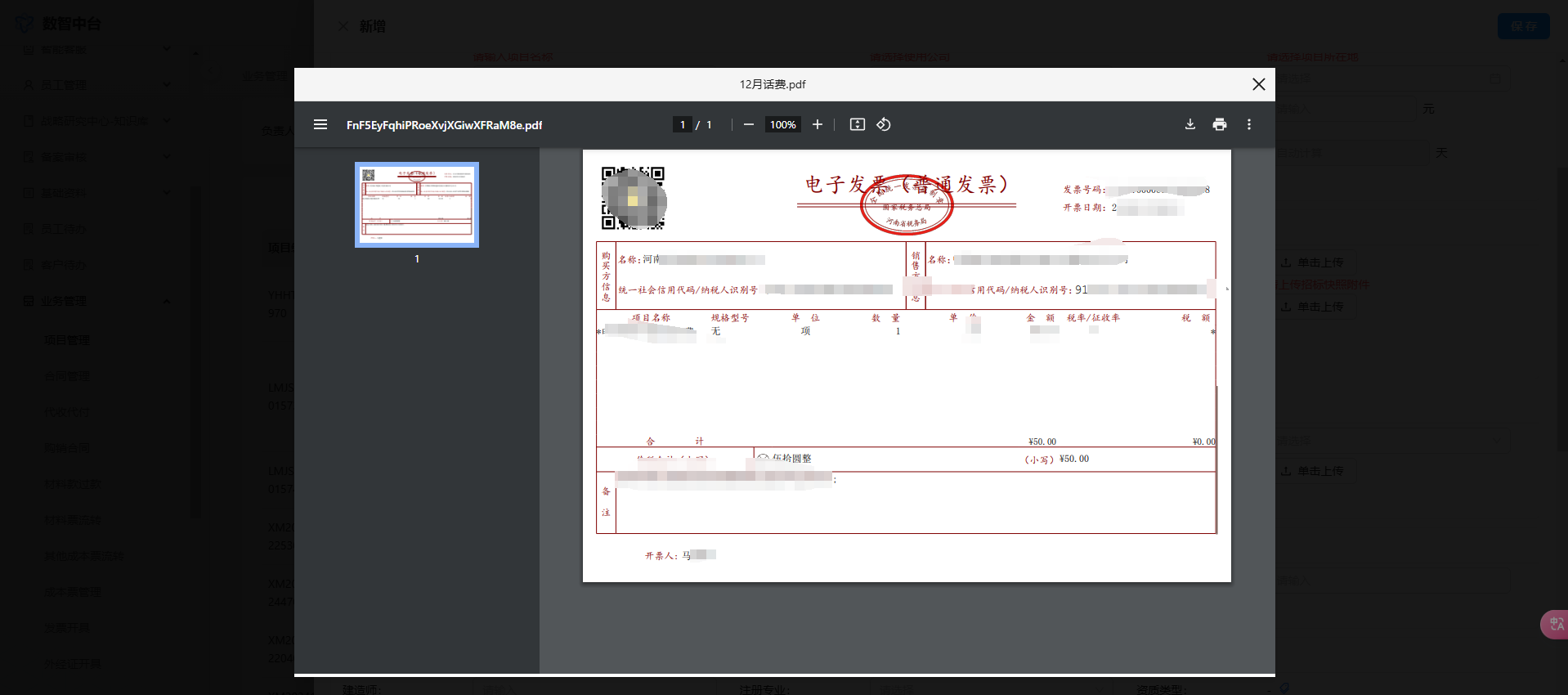Select the page 1 thumbnail
The width and height of the screenshot is (1568, 695).
[417, 204]
